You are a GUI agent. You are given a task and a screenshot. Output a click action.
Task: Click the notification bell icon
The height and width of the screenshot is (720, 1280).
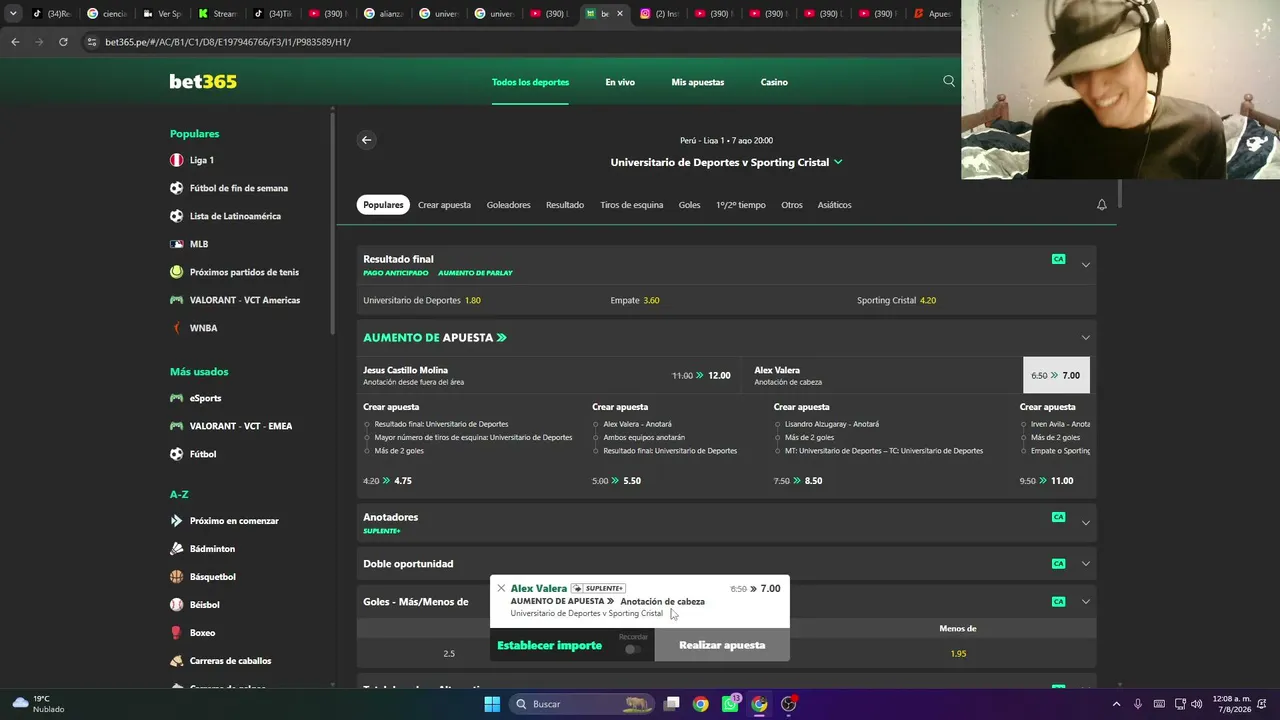(x=1101, y=205)
